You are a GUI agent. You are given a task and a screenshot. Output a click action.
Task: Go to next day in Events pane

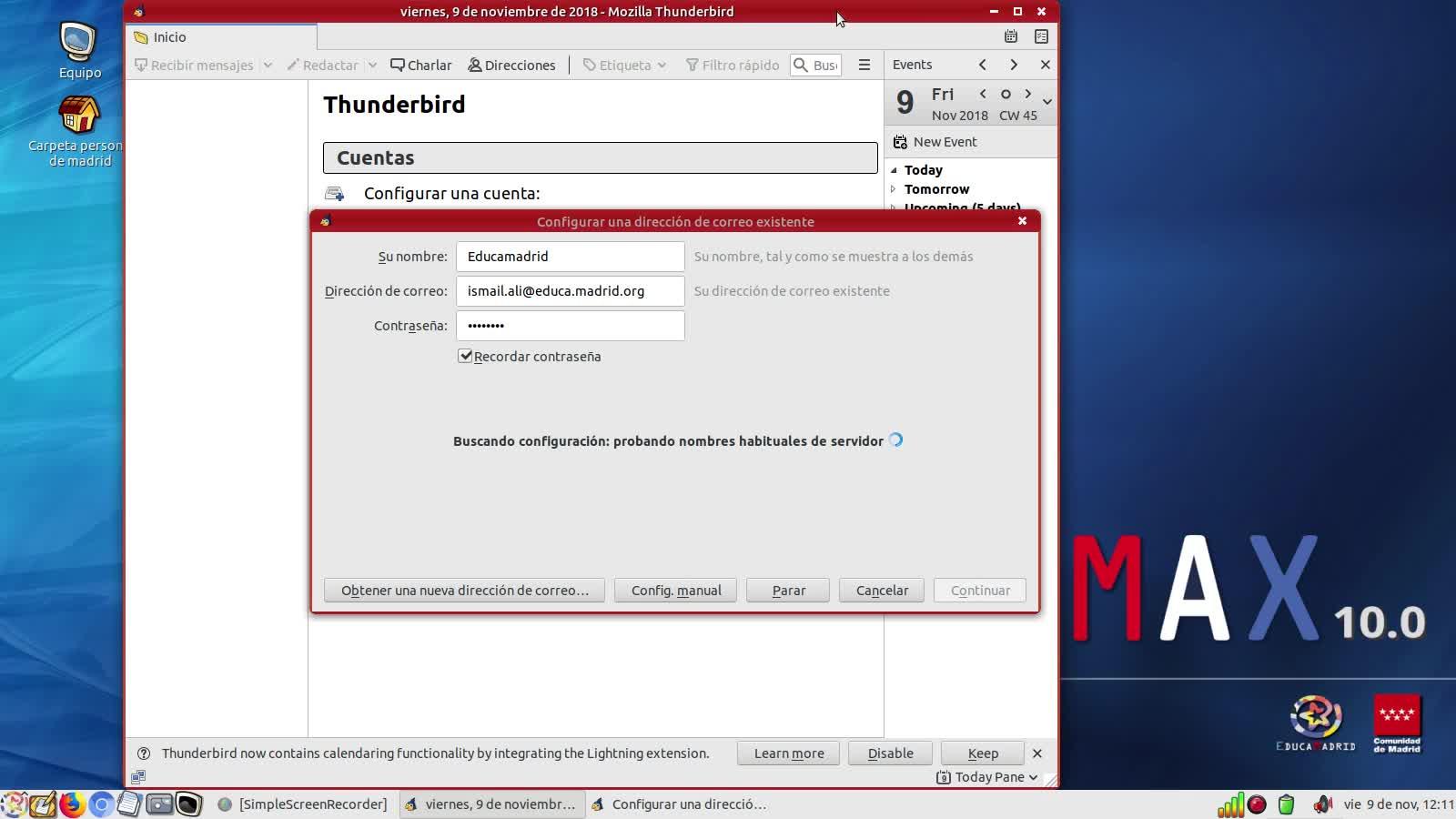(x=1028, y=94)
